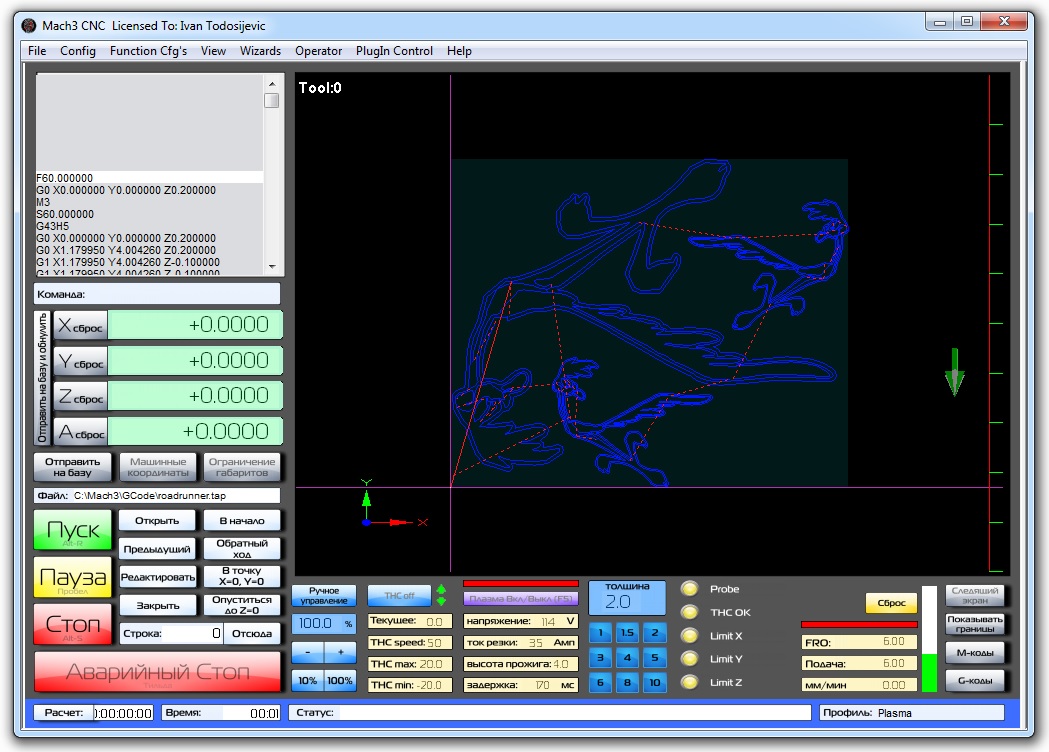Click the Закрыть file button
The width and height of the screenshot is (1049, 752).
[157, 605]
